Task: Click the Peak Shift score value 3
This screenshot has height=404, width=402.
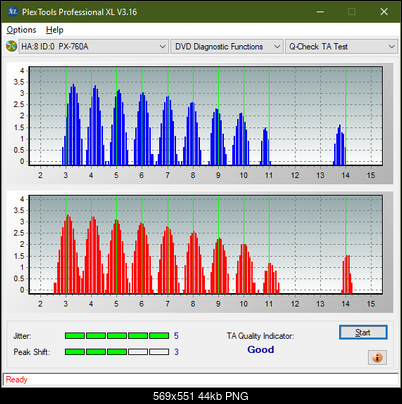Action: [176, 352]
